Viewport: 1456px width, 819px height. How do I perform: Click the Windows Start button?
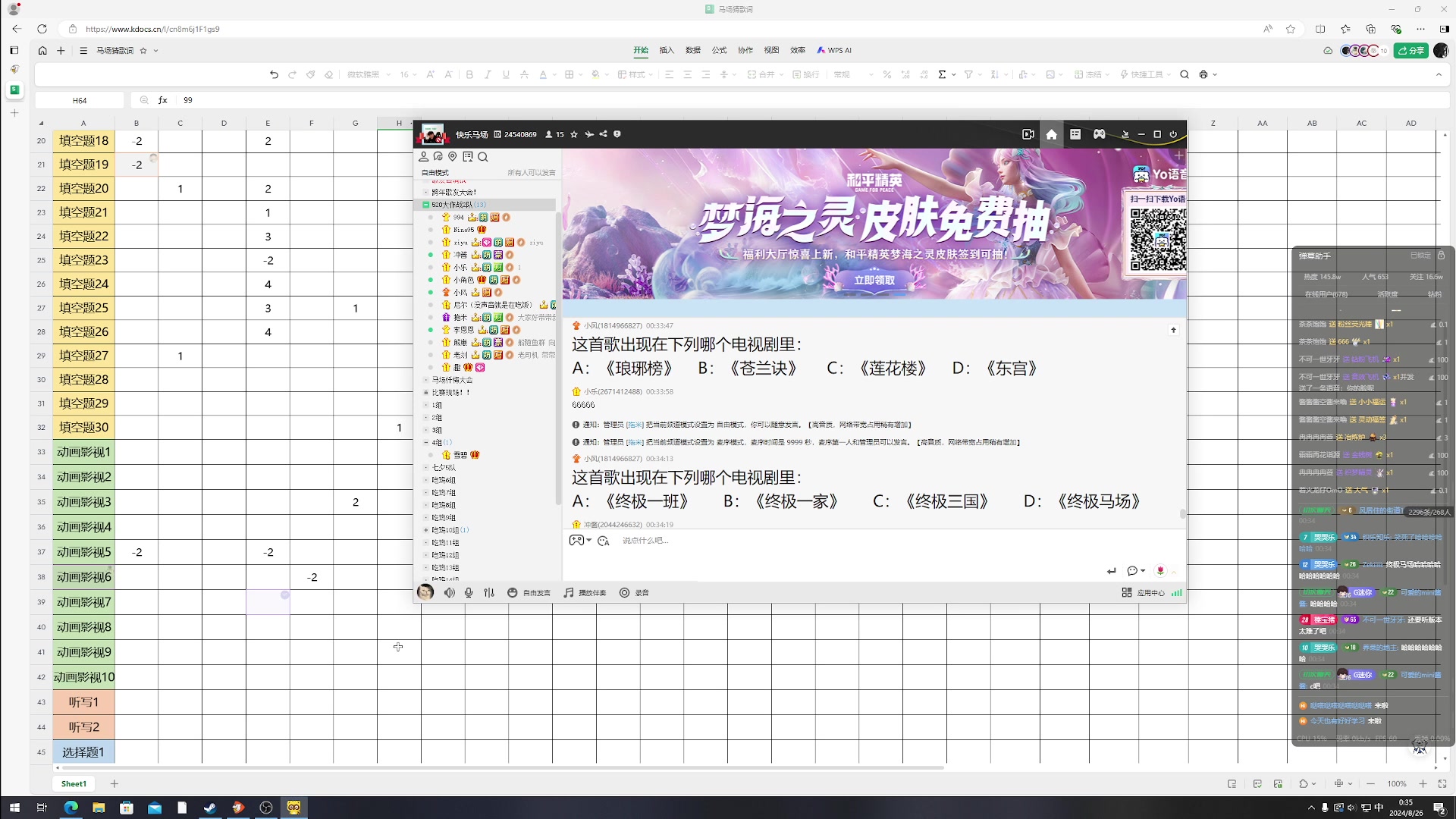(x=14, y=808)
